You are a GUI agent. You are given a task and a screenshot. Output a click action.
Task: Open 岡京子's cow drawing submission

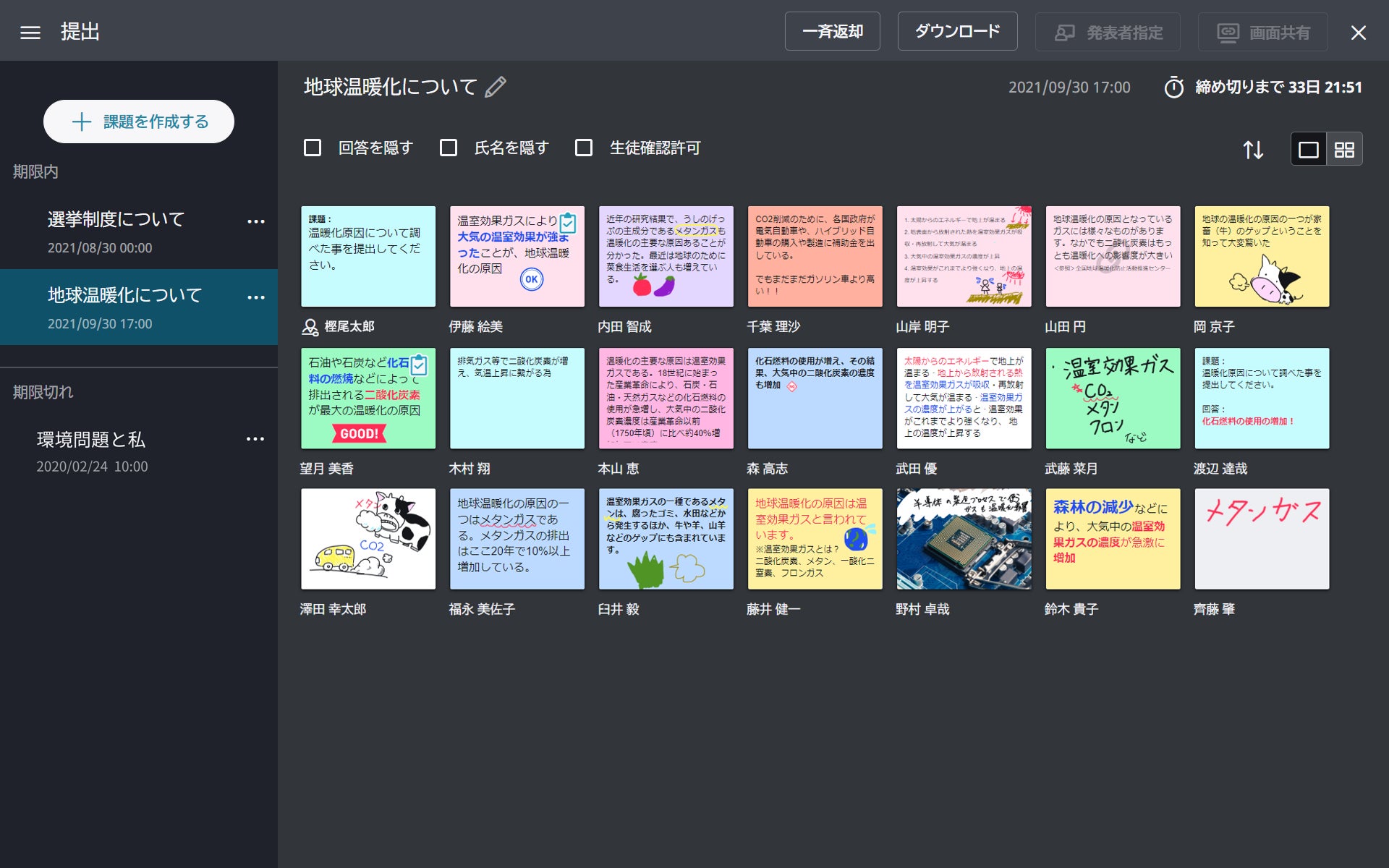point(1261,256)
